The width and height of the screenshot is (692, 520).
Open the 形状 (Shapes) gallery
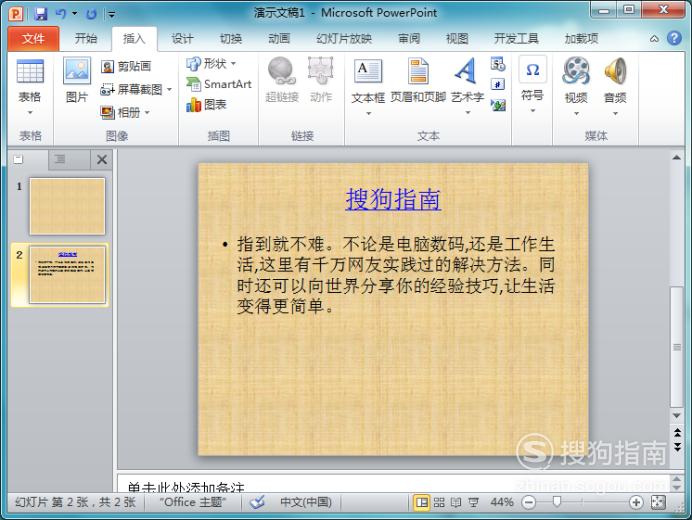pos(206,64)
